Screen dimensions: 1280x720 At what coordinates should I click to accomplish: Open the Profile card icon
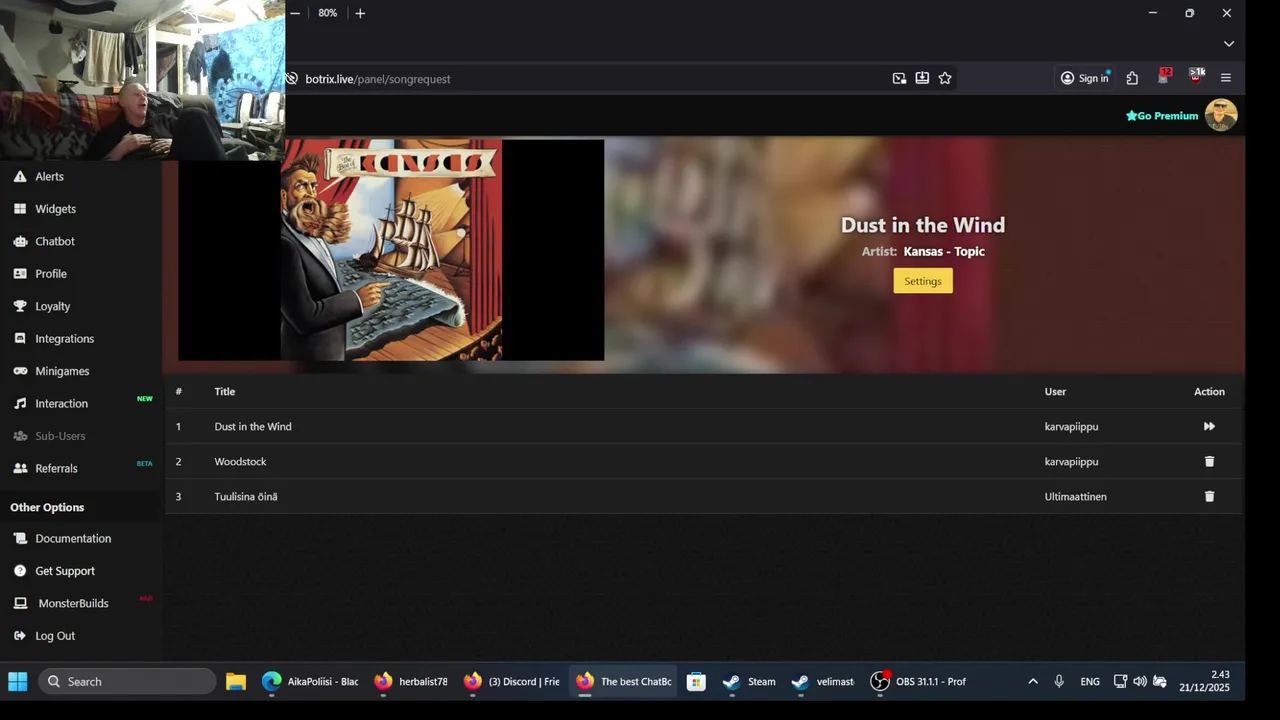pos(20,274)
